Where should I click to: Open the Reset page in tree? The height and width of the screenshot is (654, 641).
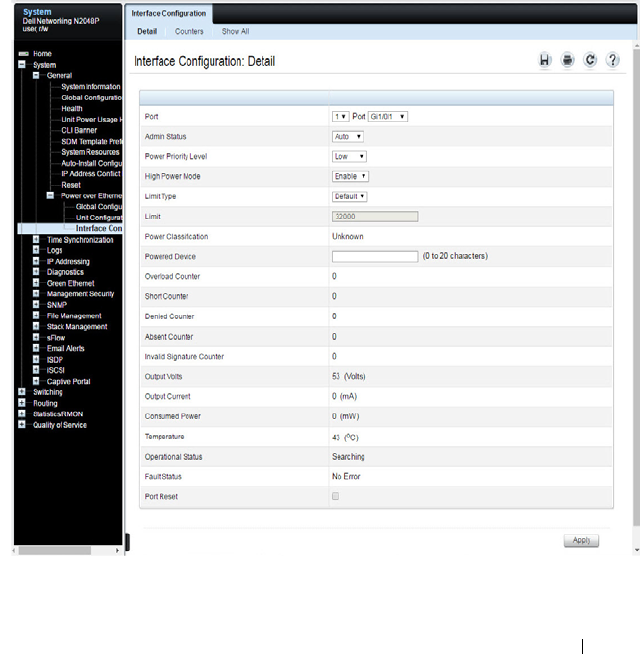(x=71, y=185)
